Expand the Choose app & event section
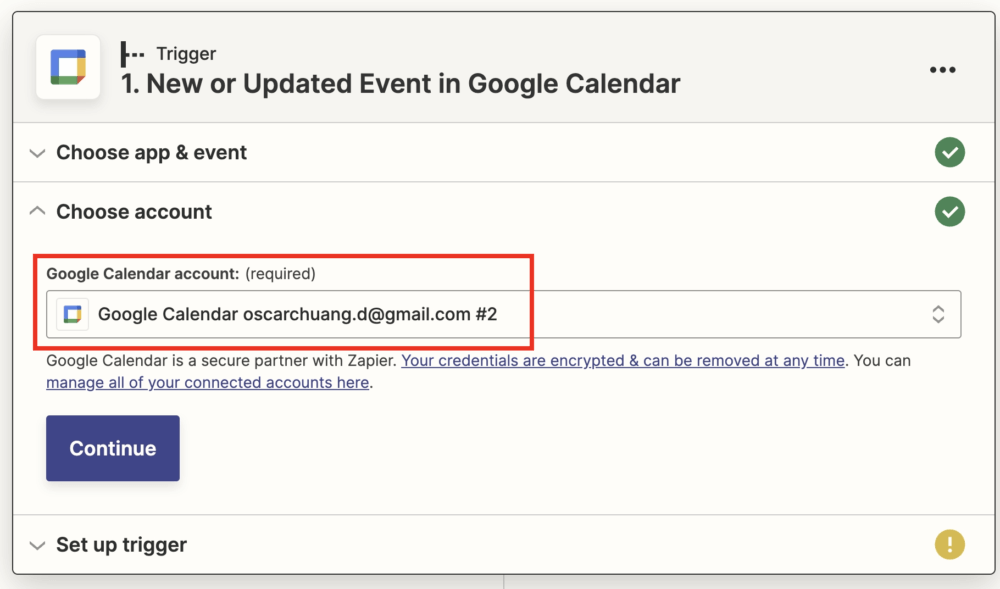This screenshot has height=589, width=1000. tap(37, 153)
